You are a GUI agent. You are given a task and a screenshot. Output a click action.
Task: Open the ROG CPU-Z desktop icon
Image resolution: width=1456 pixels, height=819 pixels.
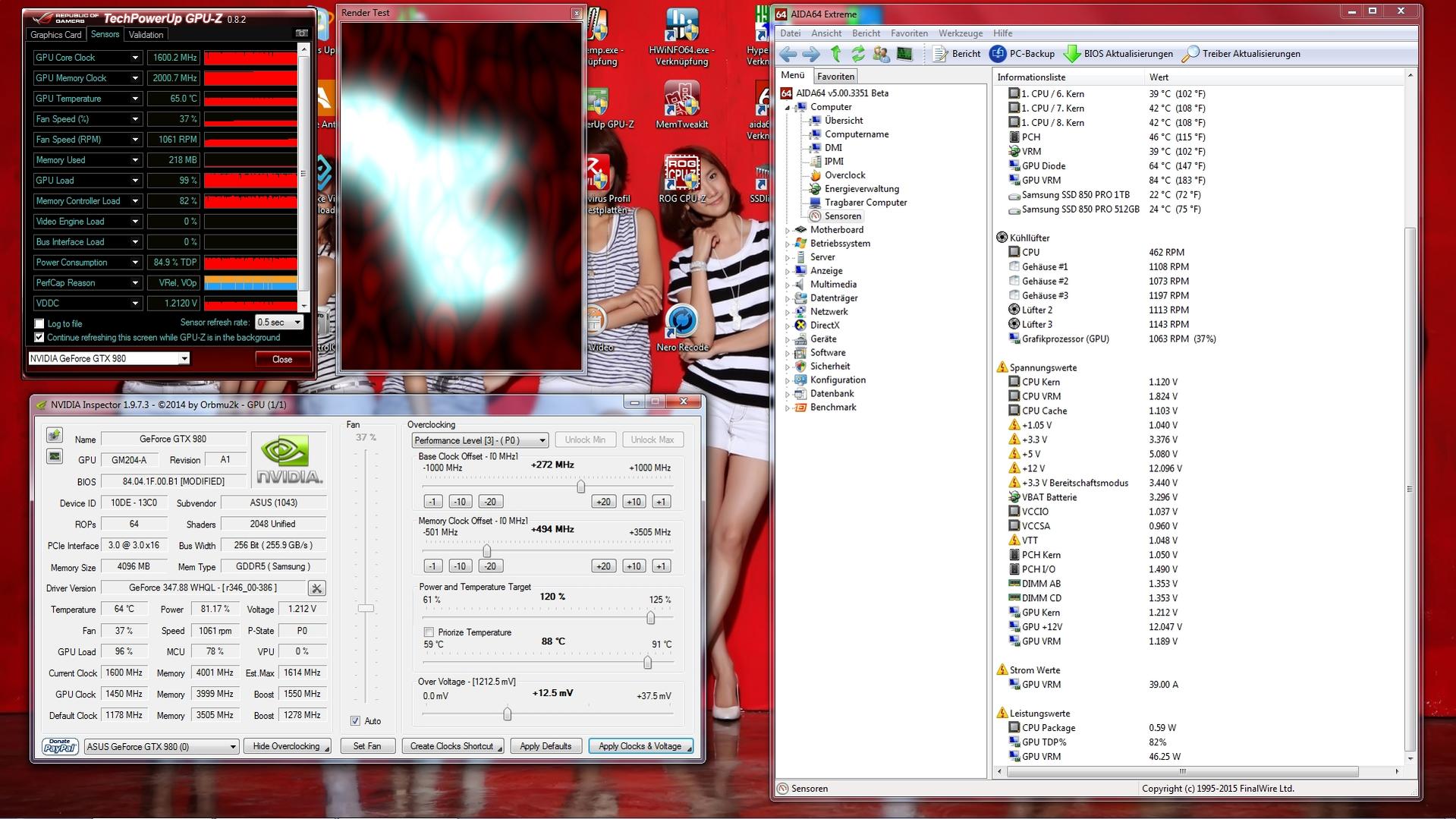[x=681, y=179]
